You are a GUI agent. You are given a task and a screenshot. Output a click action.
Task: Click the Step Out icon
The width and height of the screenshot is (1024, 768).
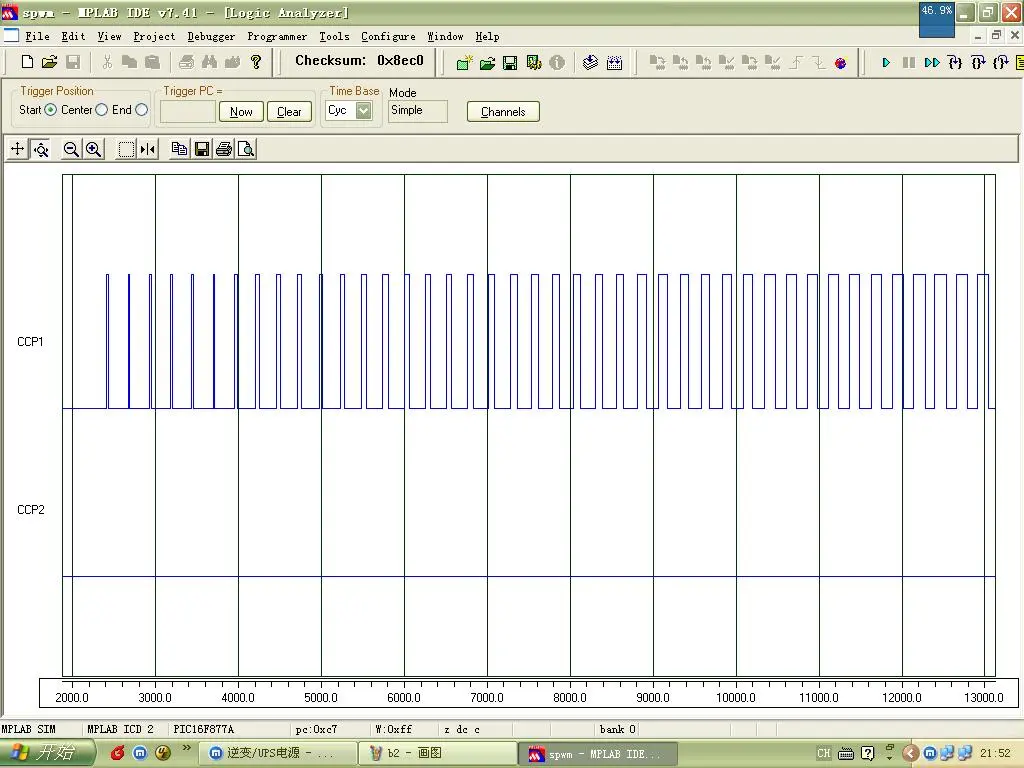(x=1000, y=63)
